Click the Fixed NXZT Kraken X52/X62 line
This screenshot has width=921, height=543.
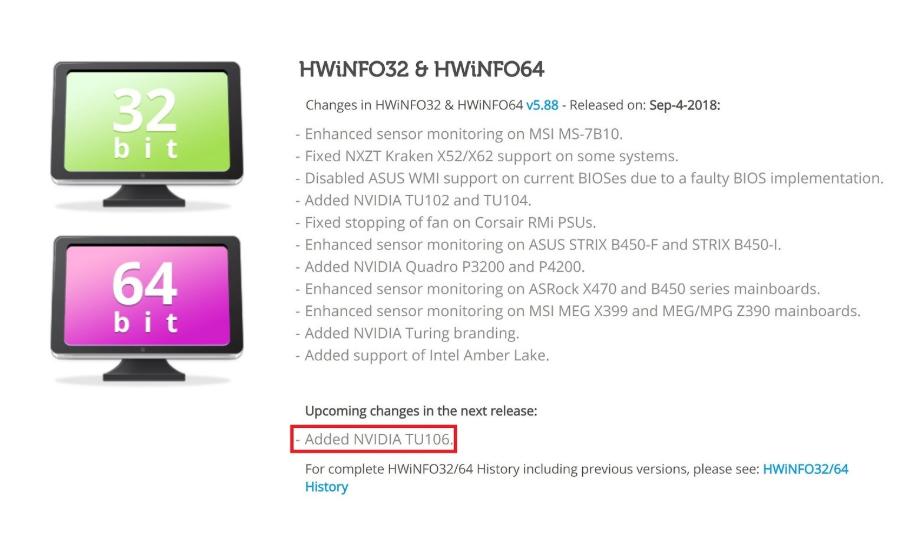click(486, 156)
